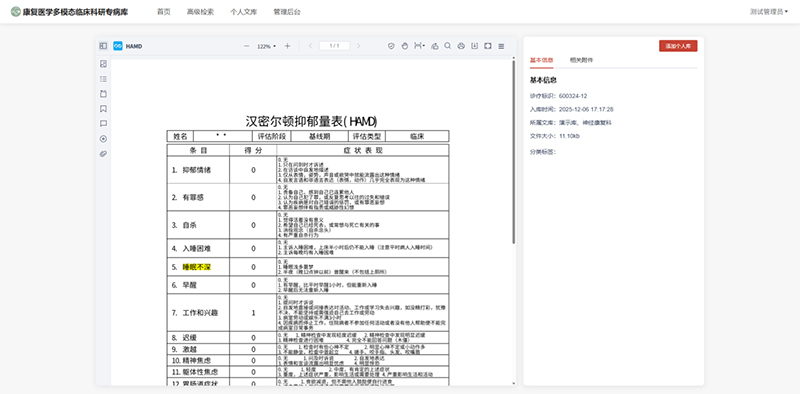The height and width of the screenshot is (394, 800).
Task: Click the 评估阶段 table cell
Action: tap(272, 136)
